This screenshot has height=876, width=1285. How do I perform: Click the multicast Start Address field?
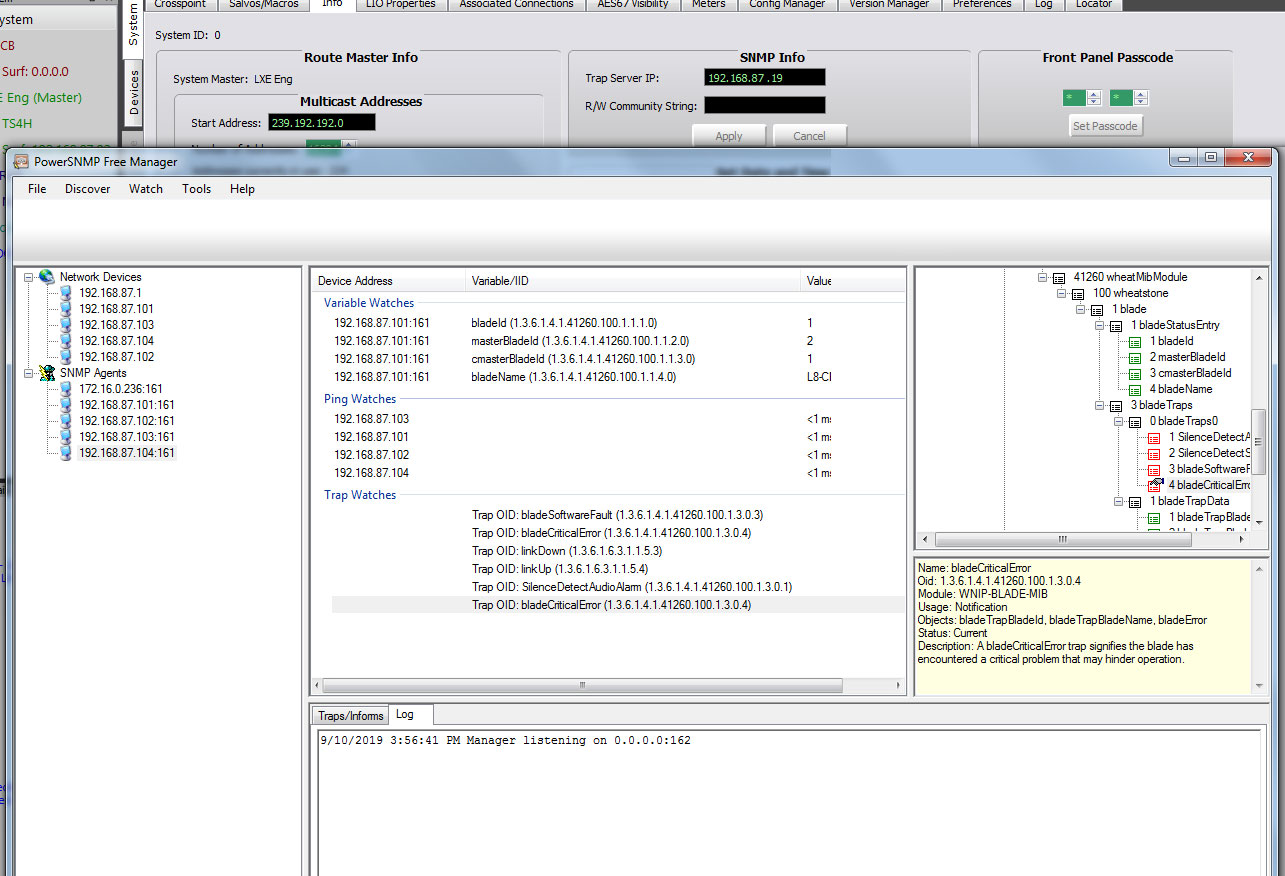(x=321, y=123)
